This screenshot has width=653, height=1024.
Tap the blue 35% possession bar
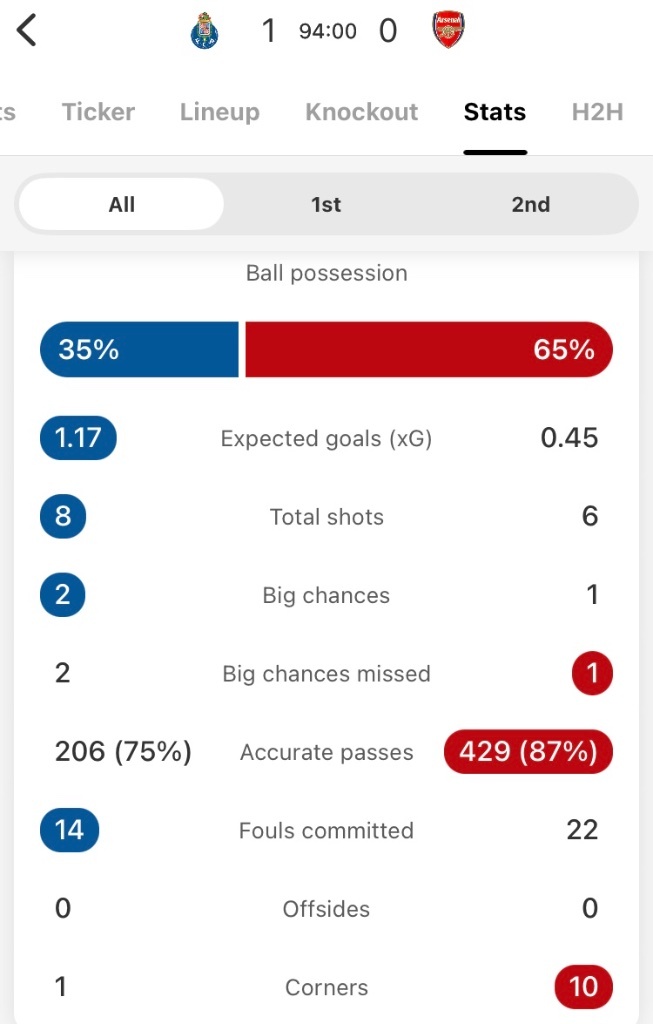140,349
